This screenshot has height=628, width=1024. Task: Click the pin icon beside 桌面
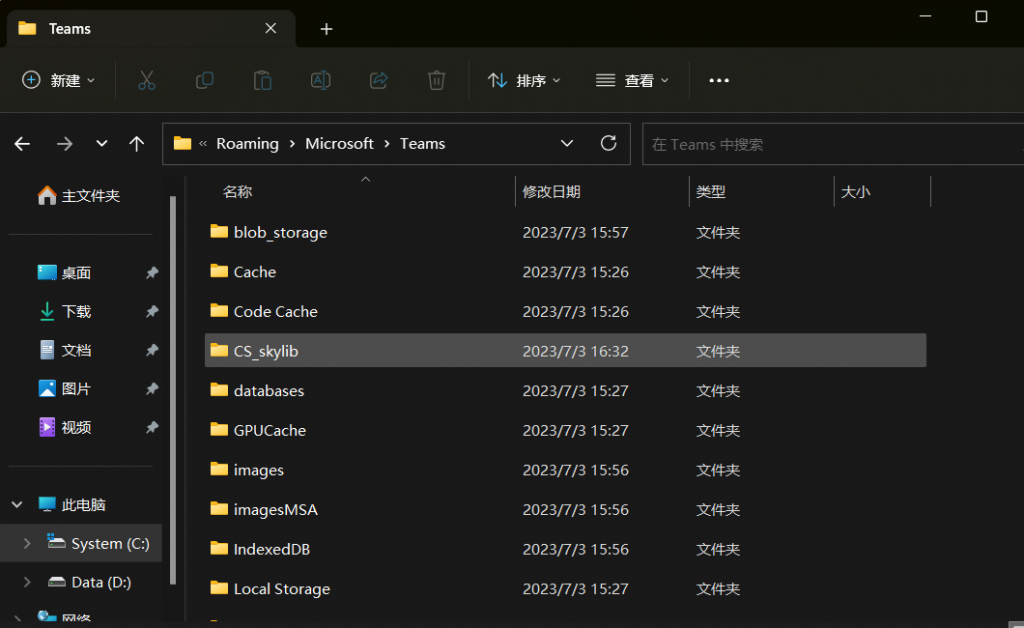pyautogui.click(x=152, y=273)
